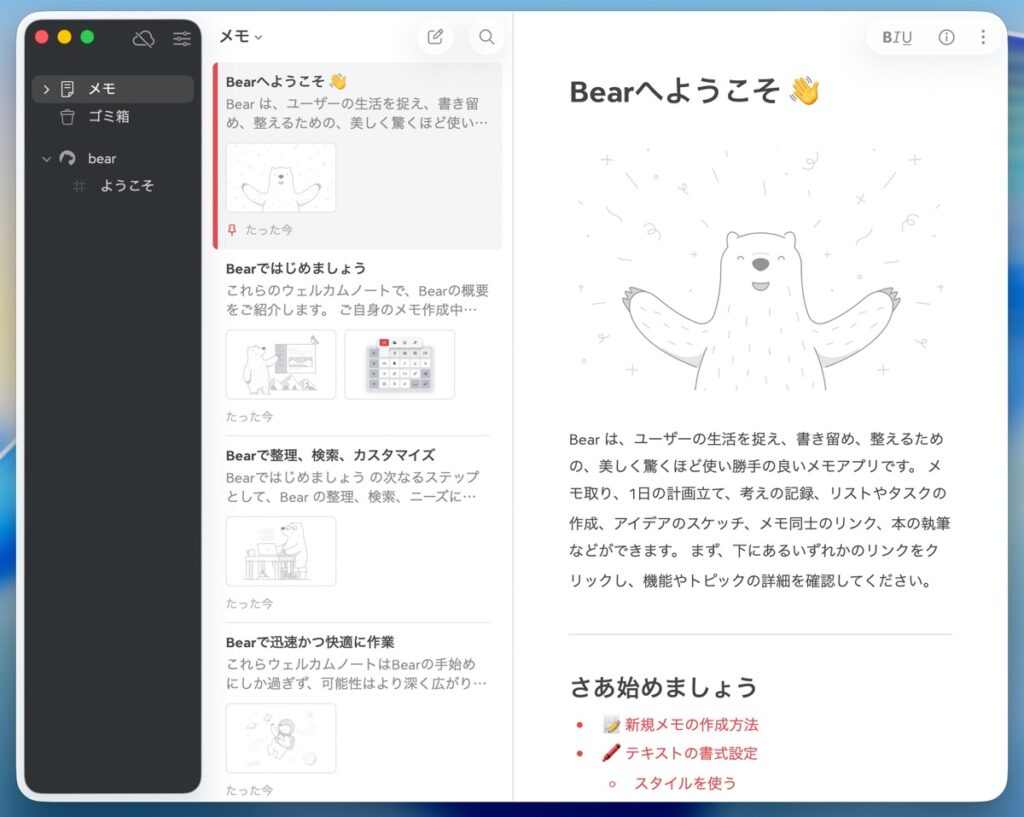Click the cloud sync disabled icon
Viewport: 1024px width, 817px height.
(x=144, y=38)
